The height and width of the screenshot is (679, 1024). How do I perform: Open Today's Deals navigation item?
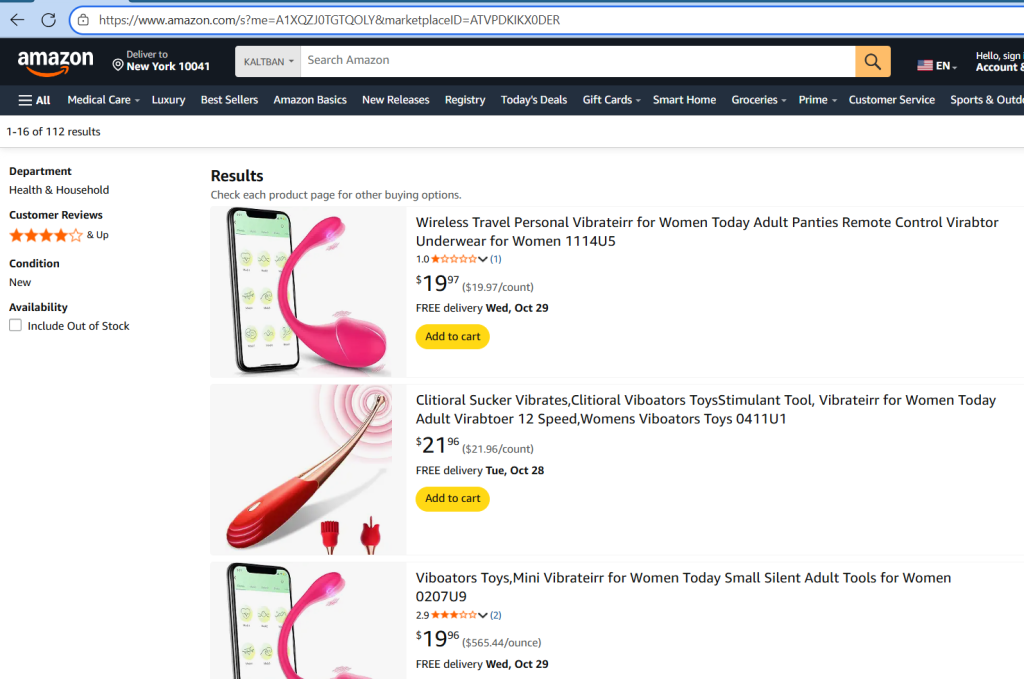[x=533, y=100]
